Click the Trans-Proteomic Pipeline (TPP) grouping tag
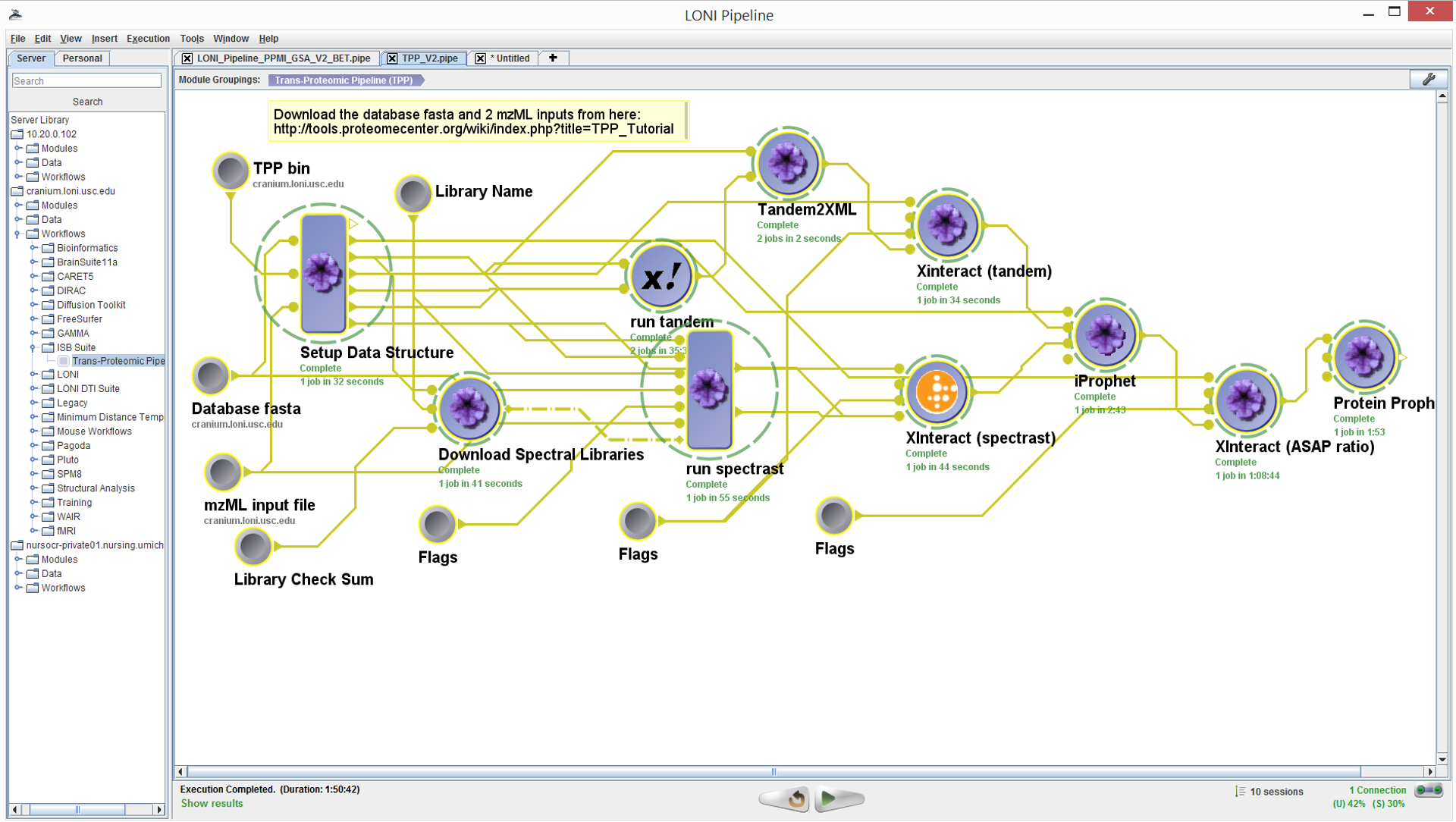This screenshot has height=822, width=1456. click(345, 80)
